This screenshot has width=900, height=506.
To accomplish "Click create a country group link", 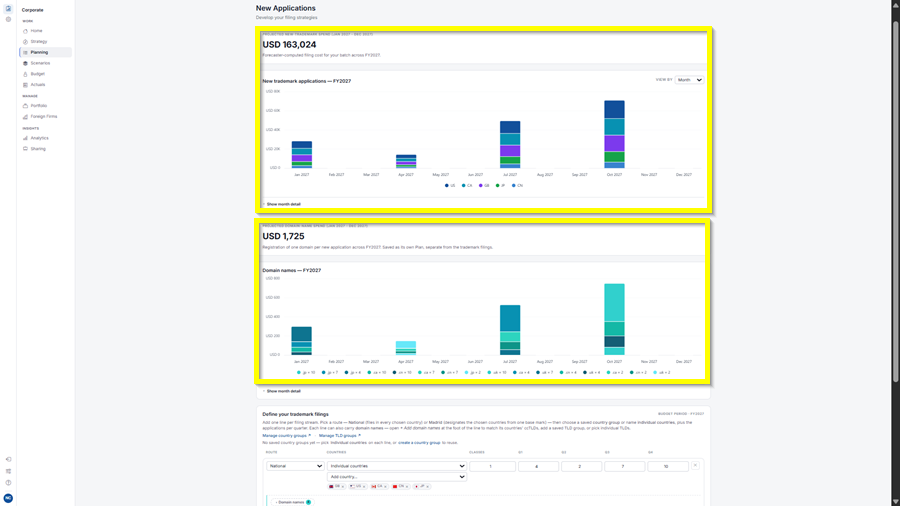I will [x=419, y=443].
